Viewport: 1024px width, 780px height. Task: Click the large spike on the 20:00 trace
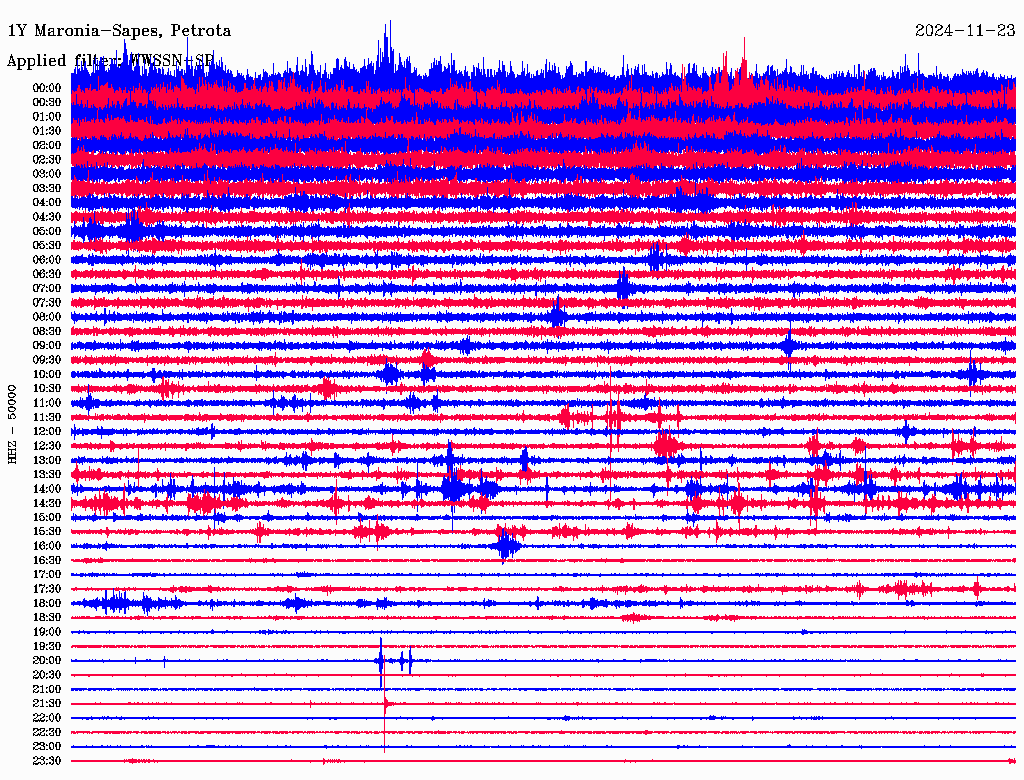click(381, 660)
